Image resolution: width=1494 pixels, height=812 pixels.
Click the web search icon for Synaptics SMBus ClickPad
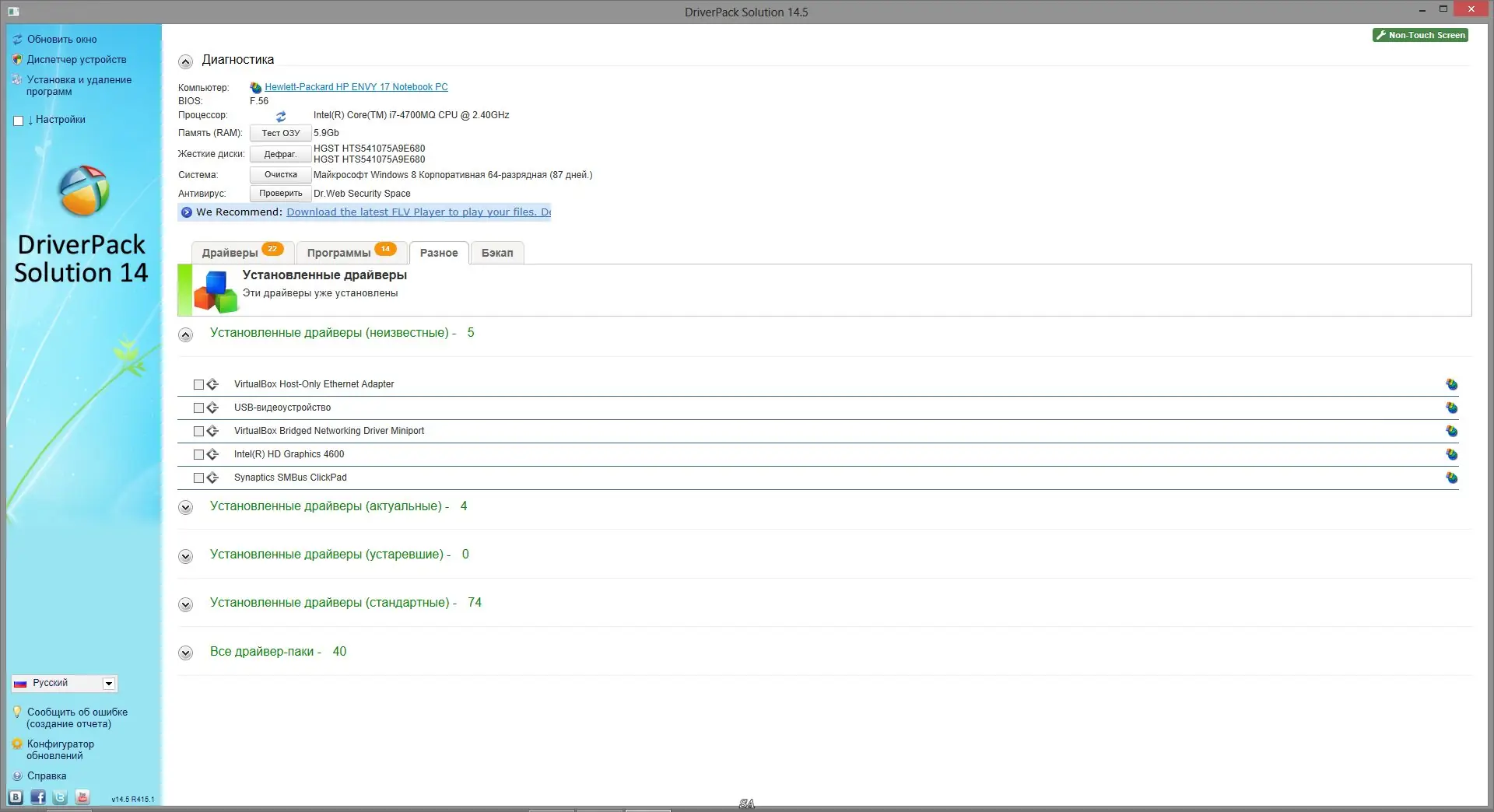point(1451,478)
